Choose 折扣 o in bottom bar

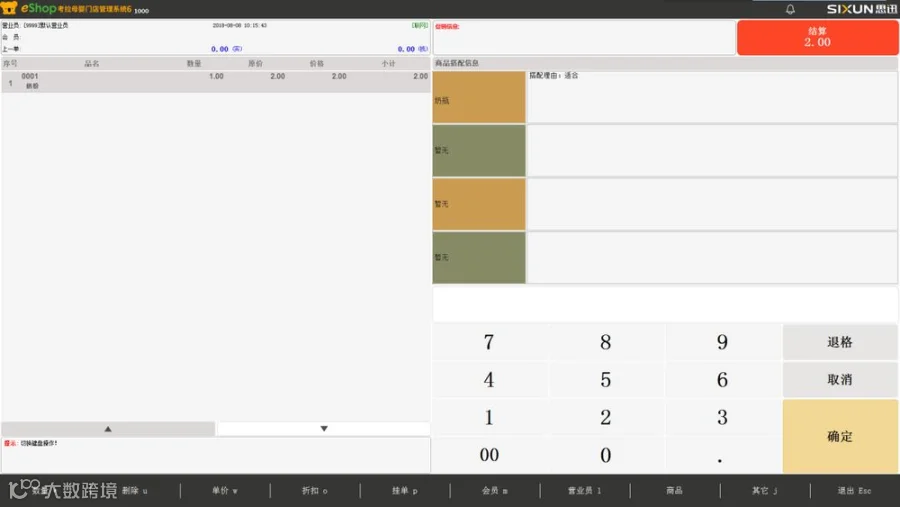pos(315,491)
